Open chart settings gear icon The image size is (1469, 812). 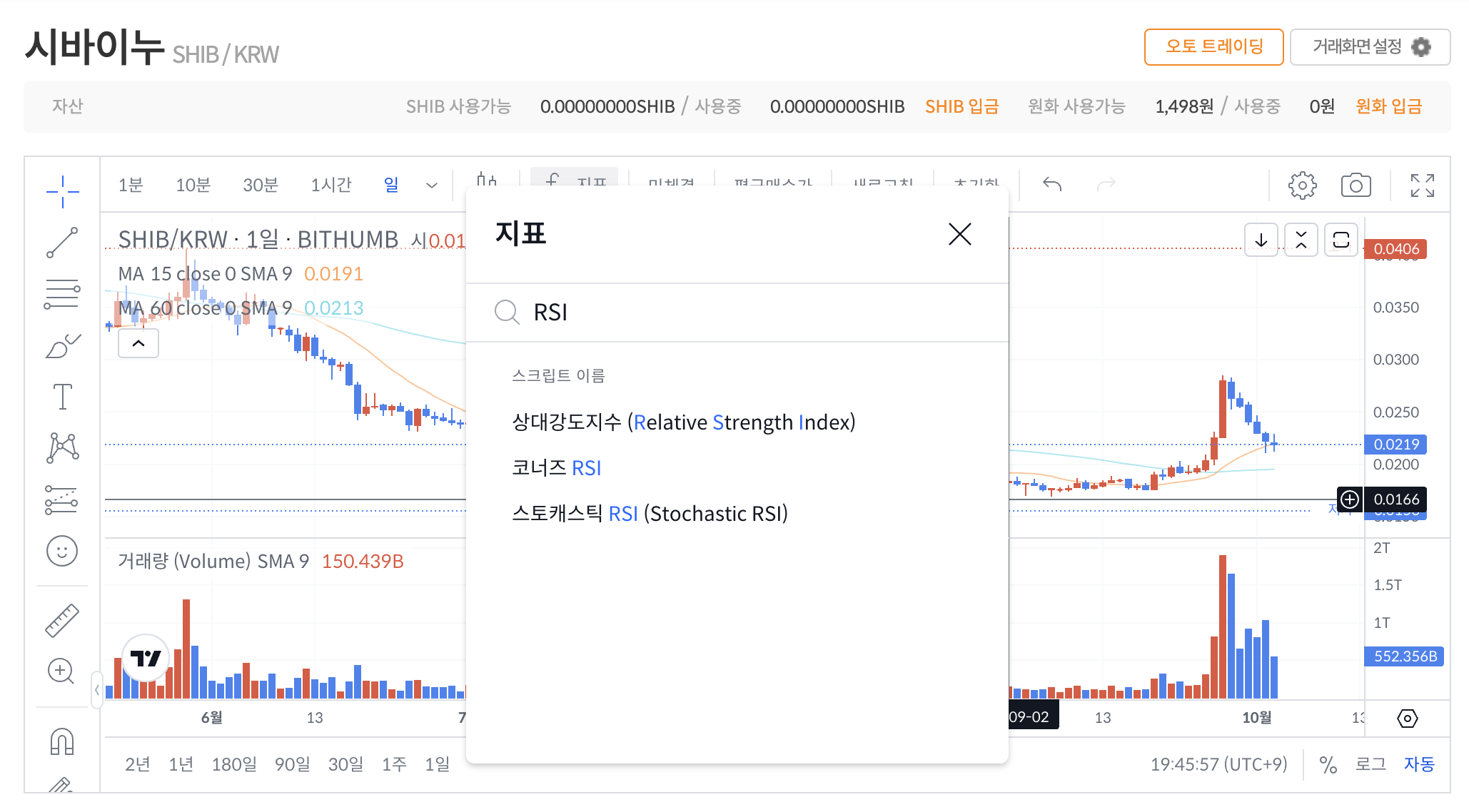pyautogui.click(x=1302, y=186)
